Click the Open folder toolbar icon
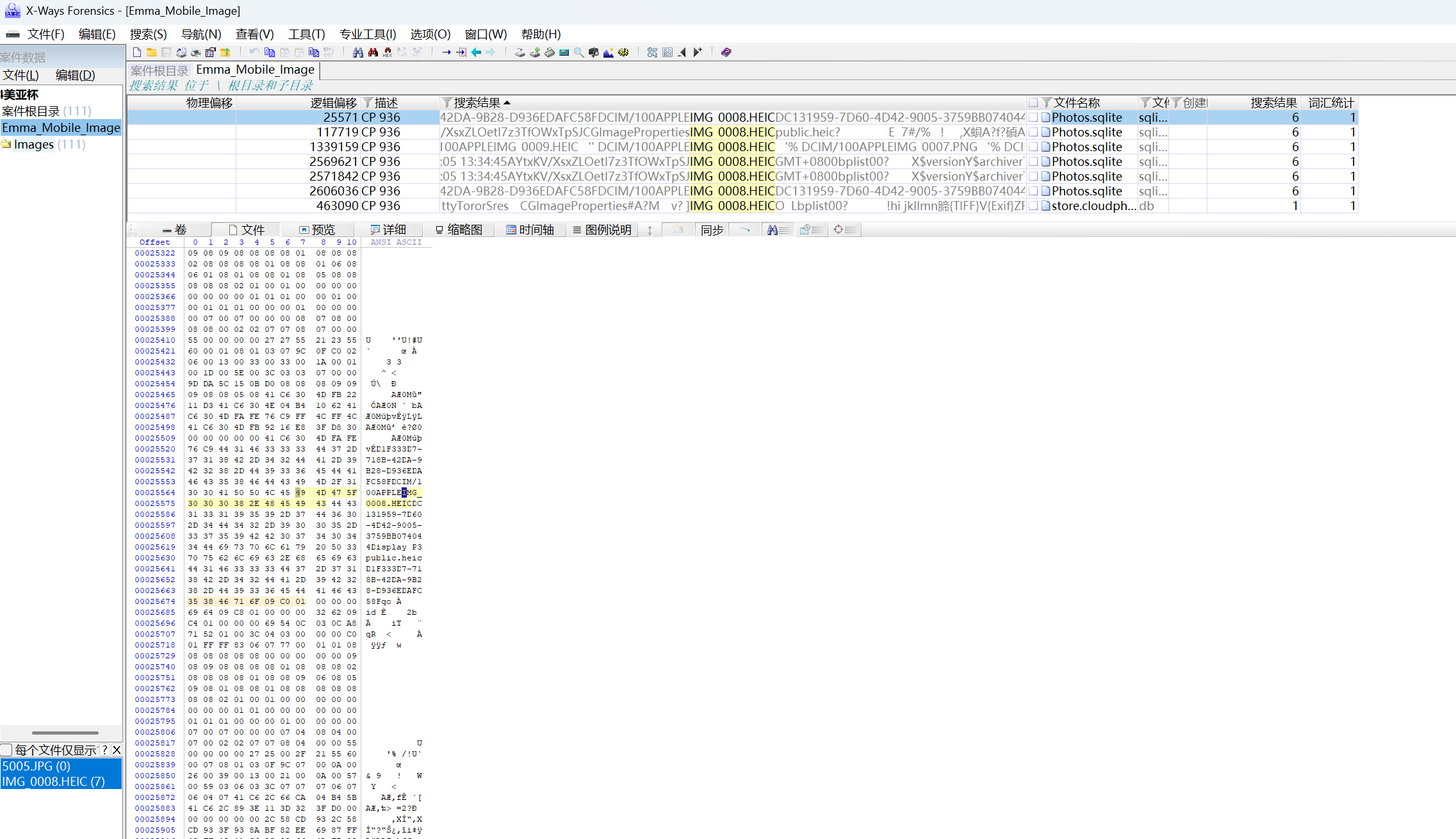Screen dimensions: 1456x839 [x=152, y=53]
